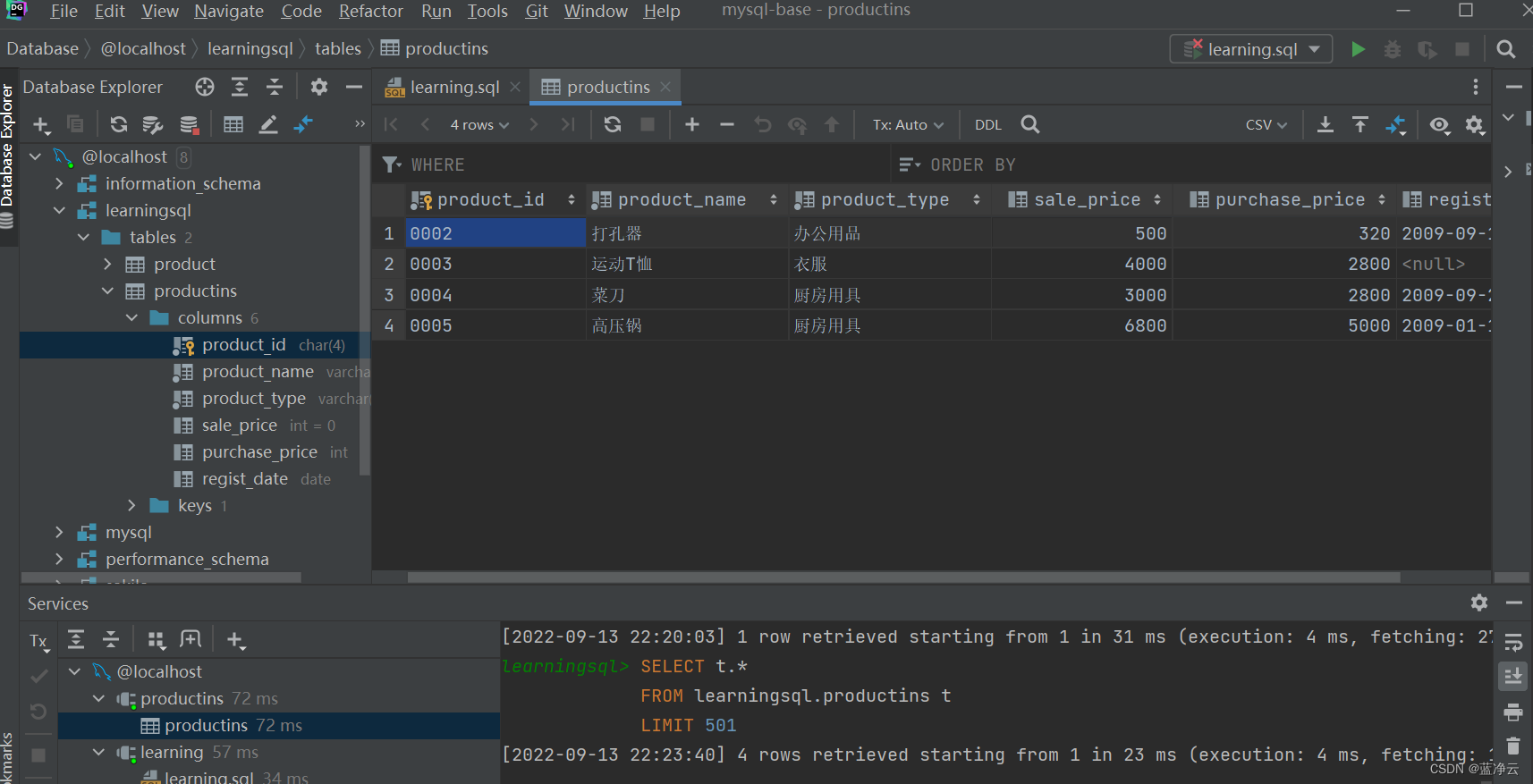
Task: Click the ORDER BY field
Action: [x=1190, y=164]
